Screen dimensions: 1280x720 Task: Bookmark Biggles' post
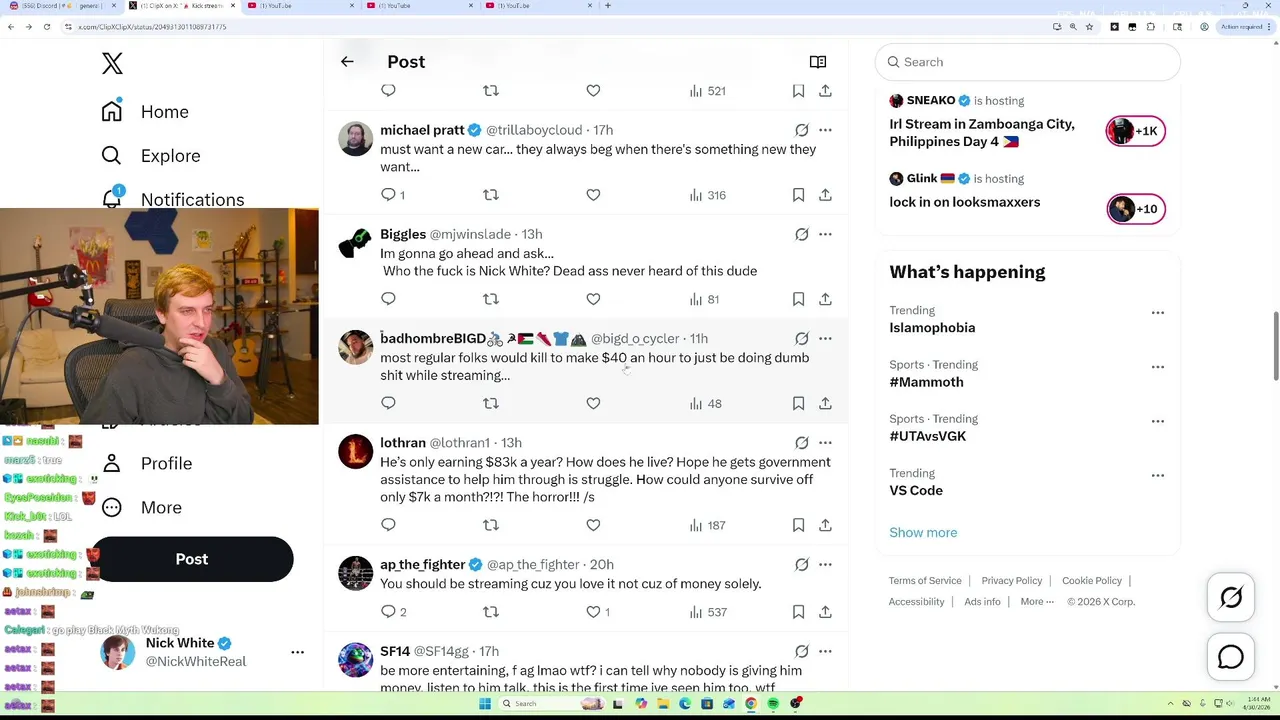pos(798,299)
